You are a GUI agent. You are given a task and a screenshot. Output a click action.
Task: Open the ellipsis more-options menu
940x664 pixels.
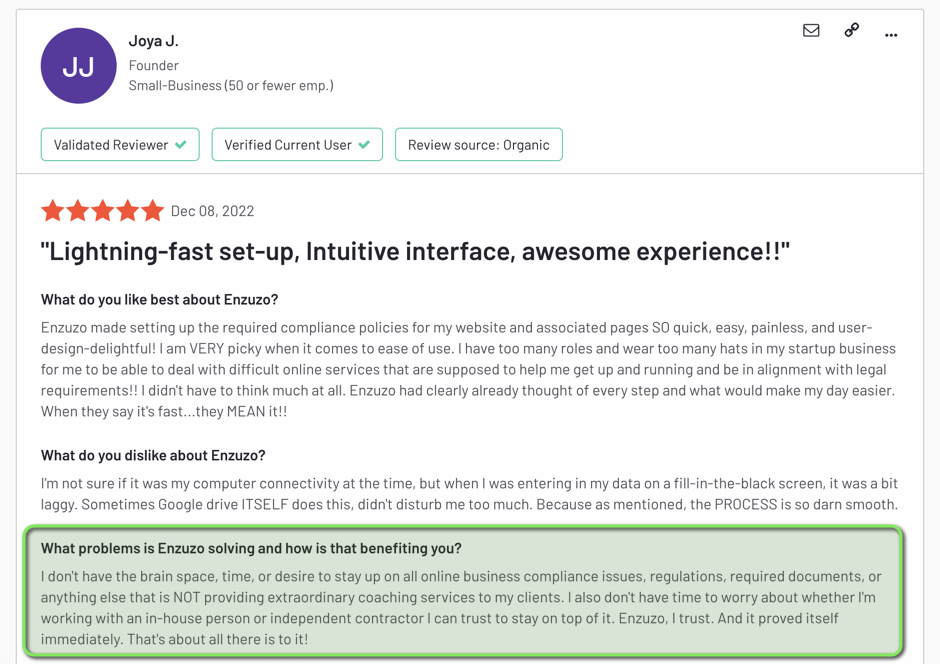point(891,33)
